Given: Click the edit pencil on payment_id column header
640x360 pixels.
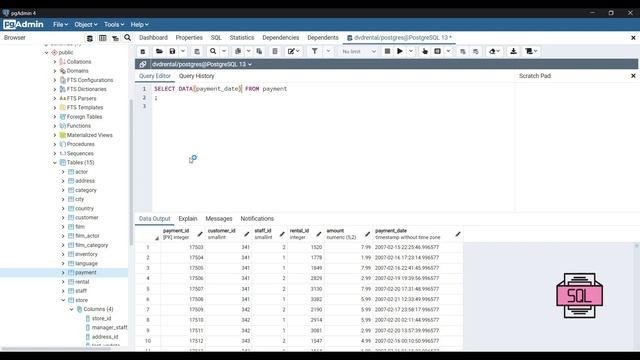Looking at the screenshot, I should pos(200,234).
